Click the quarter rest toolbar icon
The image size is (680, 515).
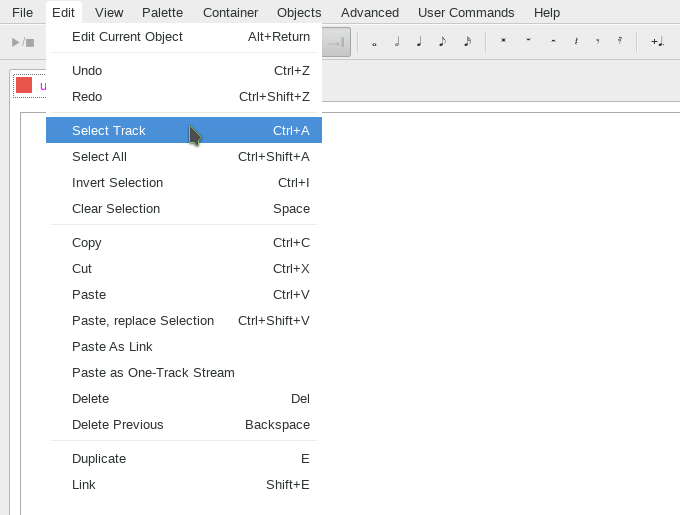tap(576, 41)
